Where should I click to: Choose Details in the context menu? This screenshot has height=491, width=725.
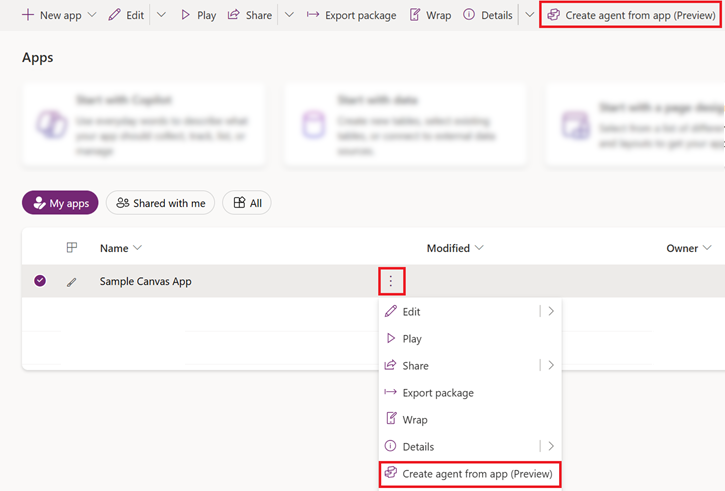tap(458, 447)
